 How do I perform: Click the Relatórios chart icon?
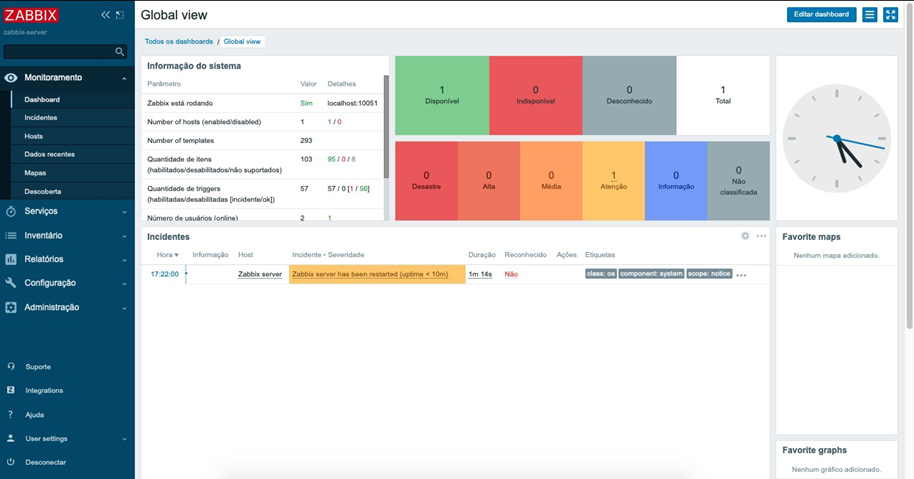[10, 259]
